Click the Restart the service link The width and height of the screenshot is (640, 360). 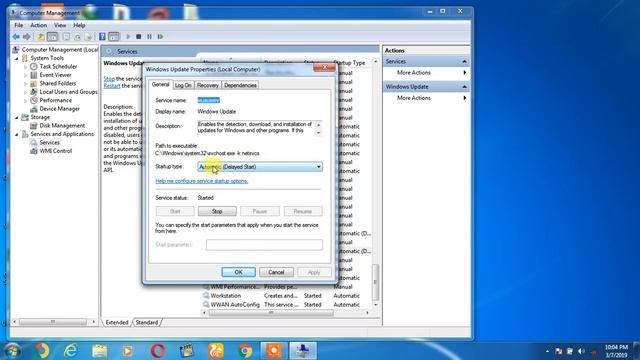(x=112, y=86)
